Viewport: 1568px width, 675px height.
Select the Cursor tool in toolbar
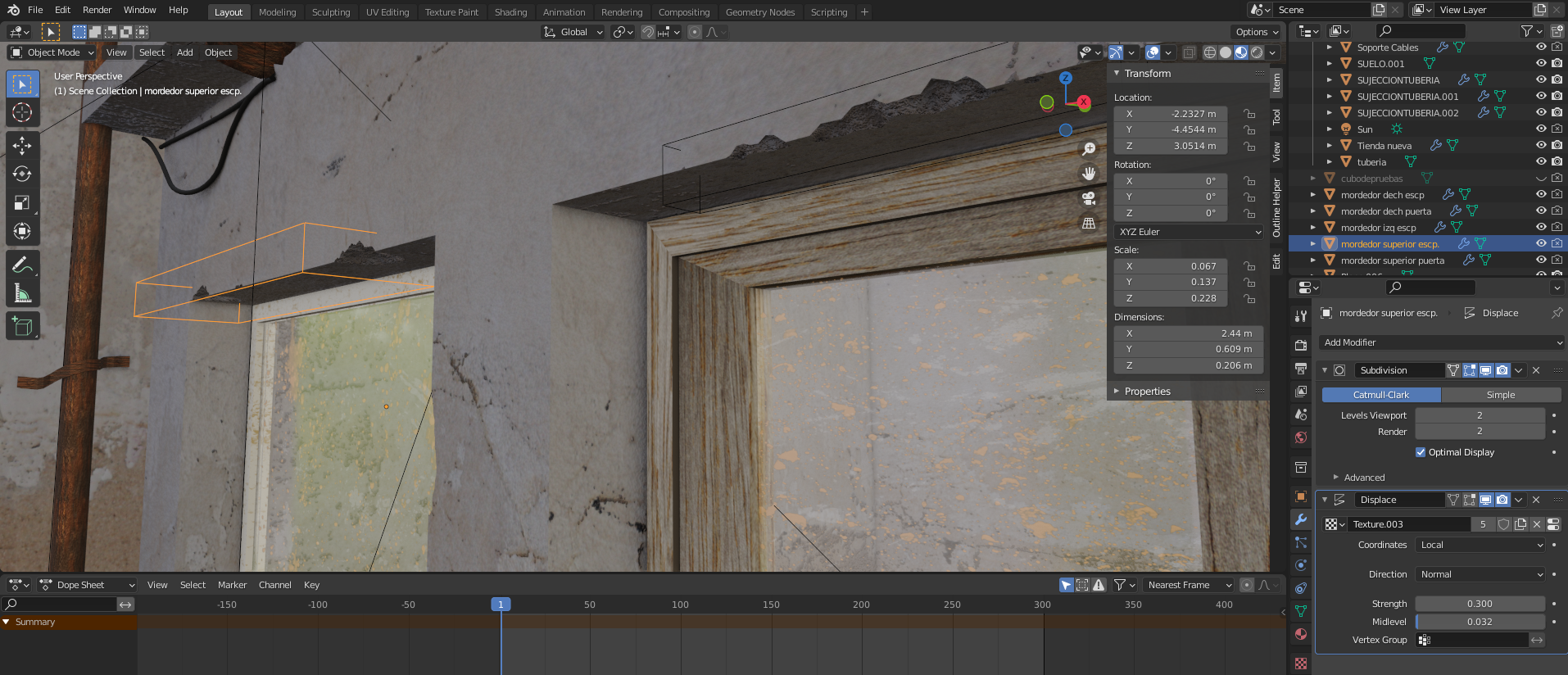point(22,112)
